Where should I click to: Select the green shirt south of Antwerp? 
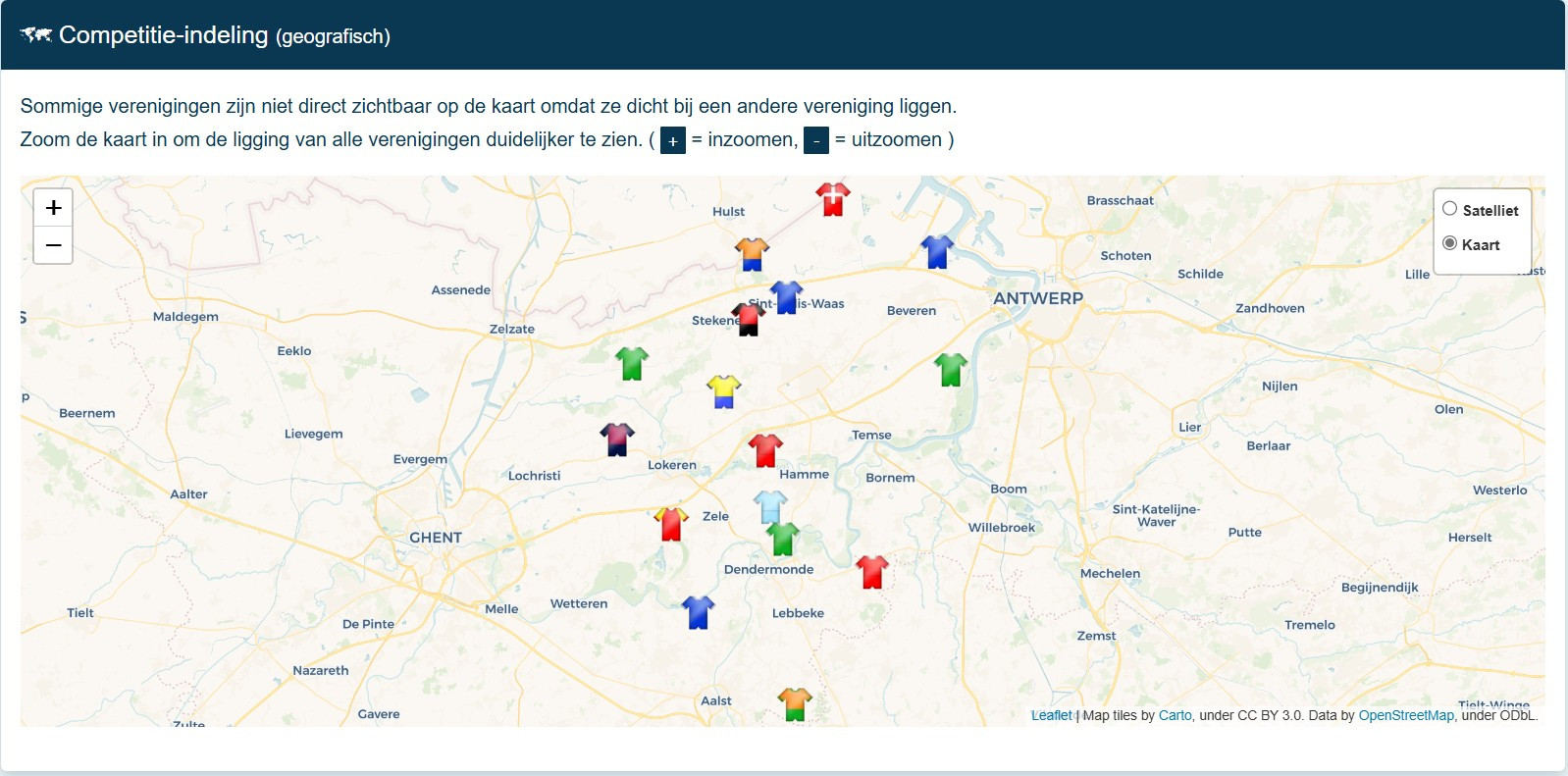pos(950,370)
